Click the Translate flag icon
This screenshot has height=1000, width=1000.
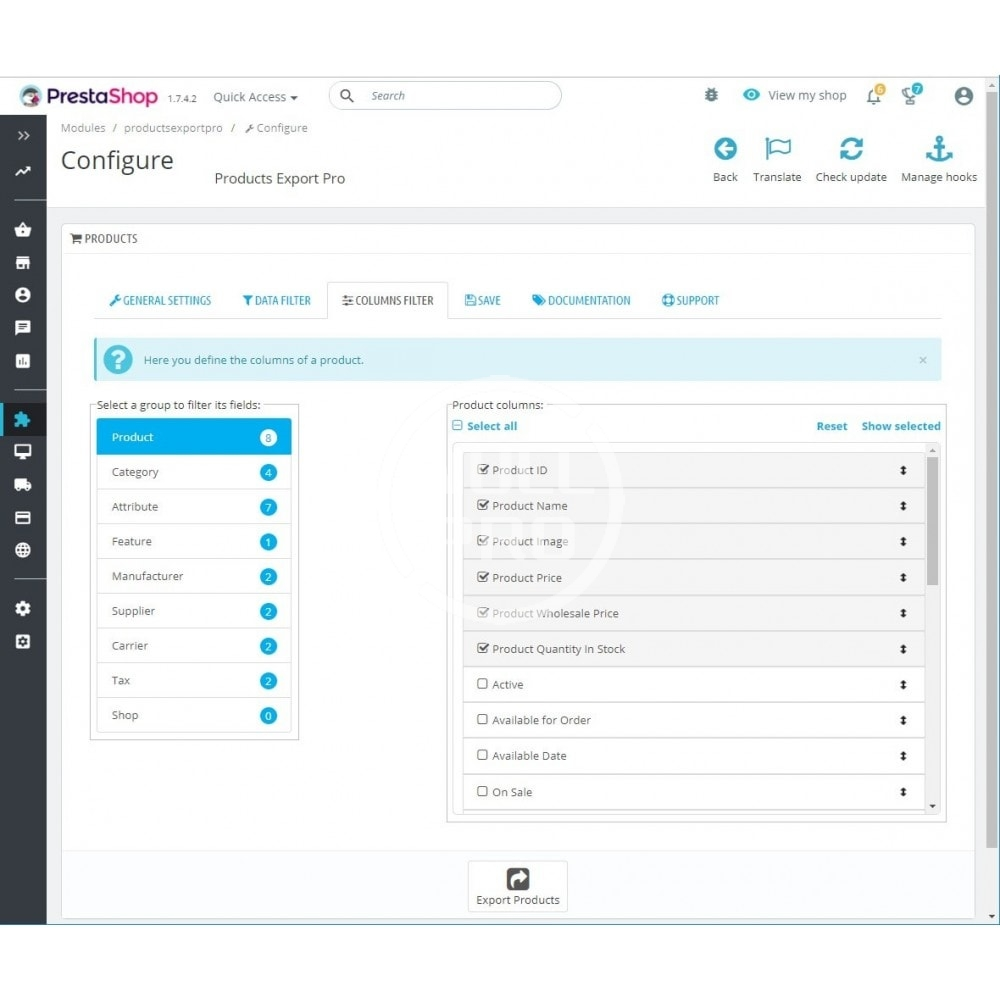point(777,150)
